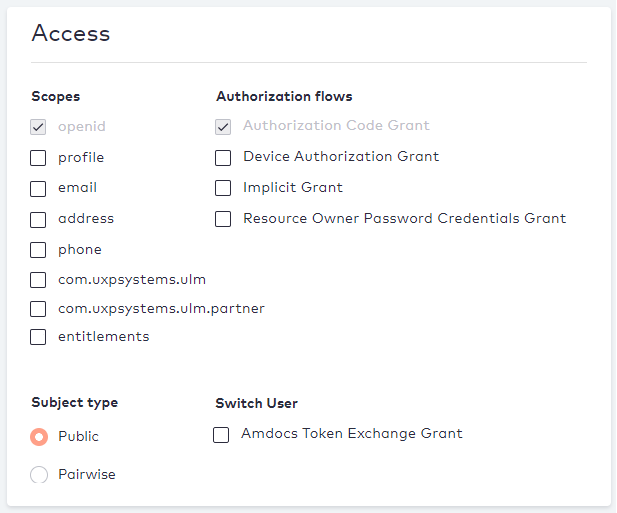Click the 'Public' label text

78,436
